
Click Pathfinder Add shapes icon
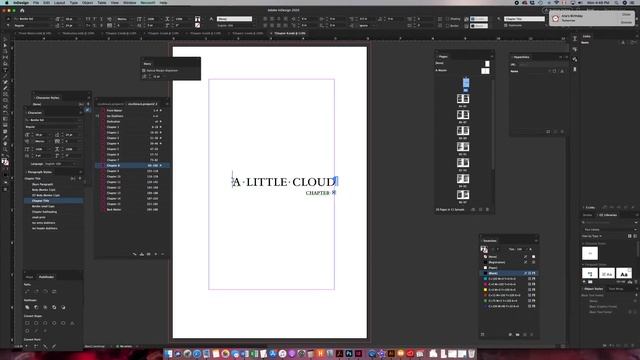27,307
